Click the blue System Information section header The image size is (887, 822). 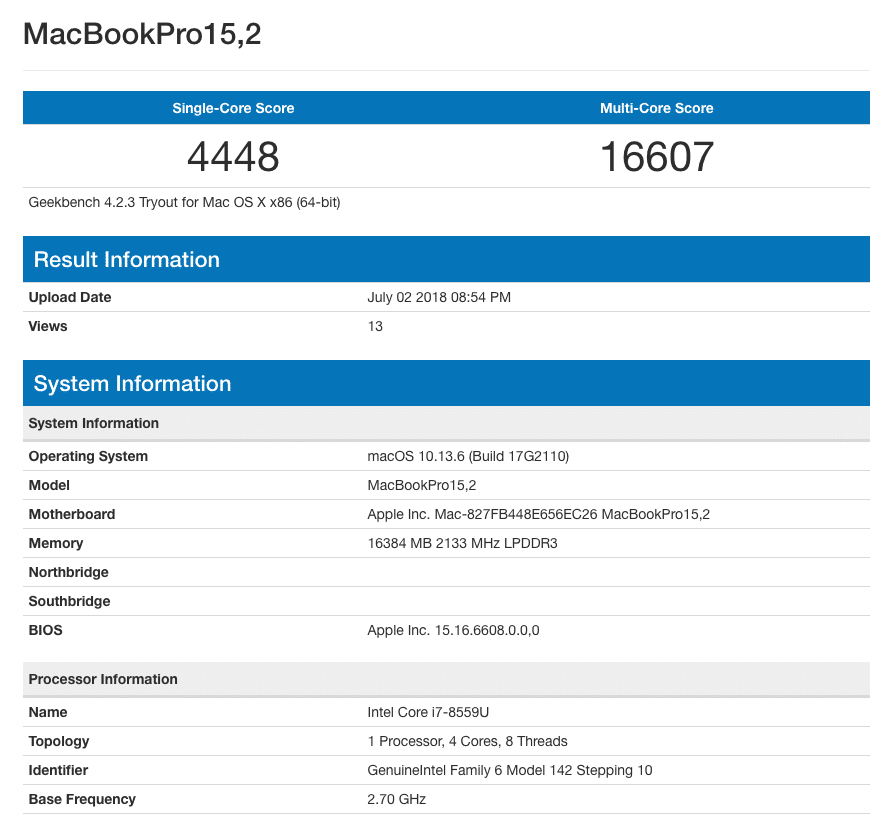tap(132, 384)
